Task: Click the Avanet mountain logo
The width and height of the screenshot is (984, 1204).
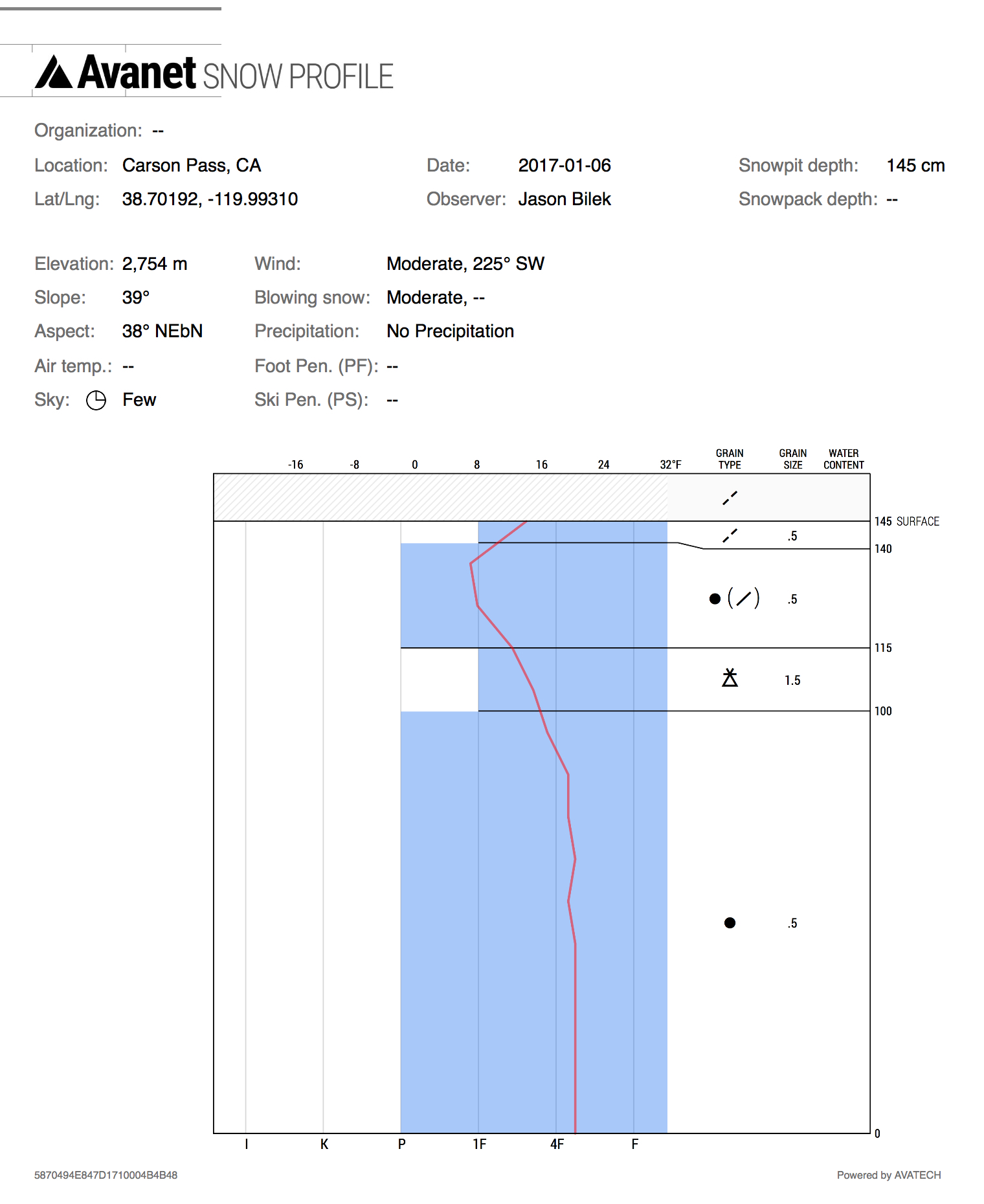Action: [54, 72]
